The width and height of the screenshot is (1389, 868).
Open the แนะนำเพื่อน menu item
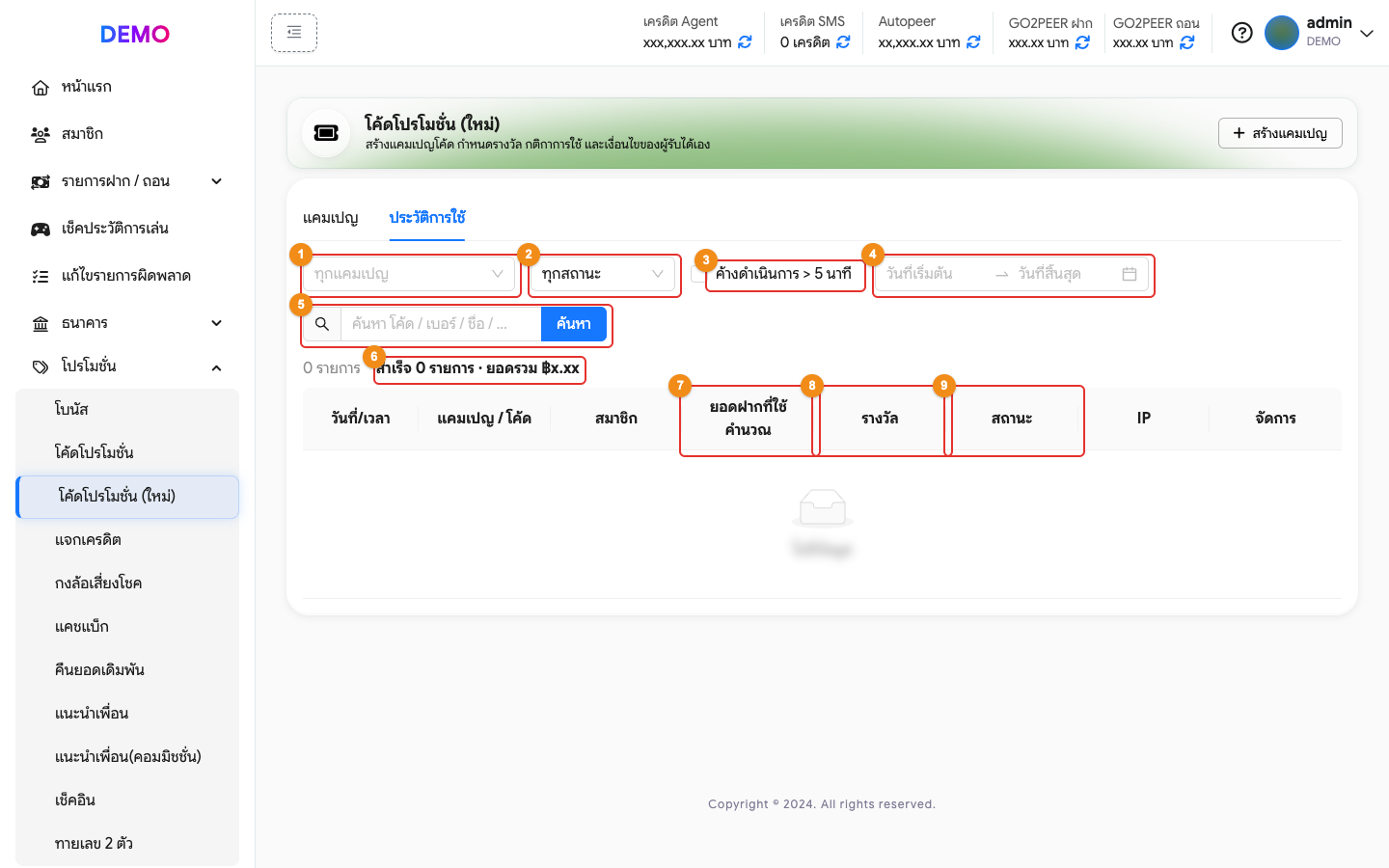pyautogui.click(x=127, y=714)
